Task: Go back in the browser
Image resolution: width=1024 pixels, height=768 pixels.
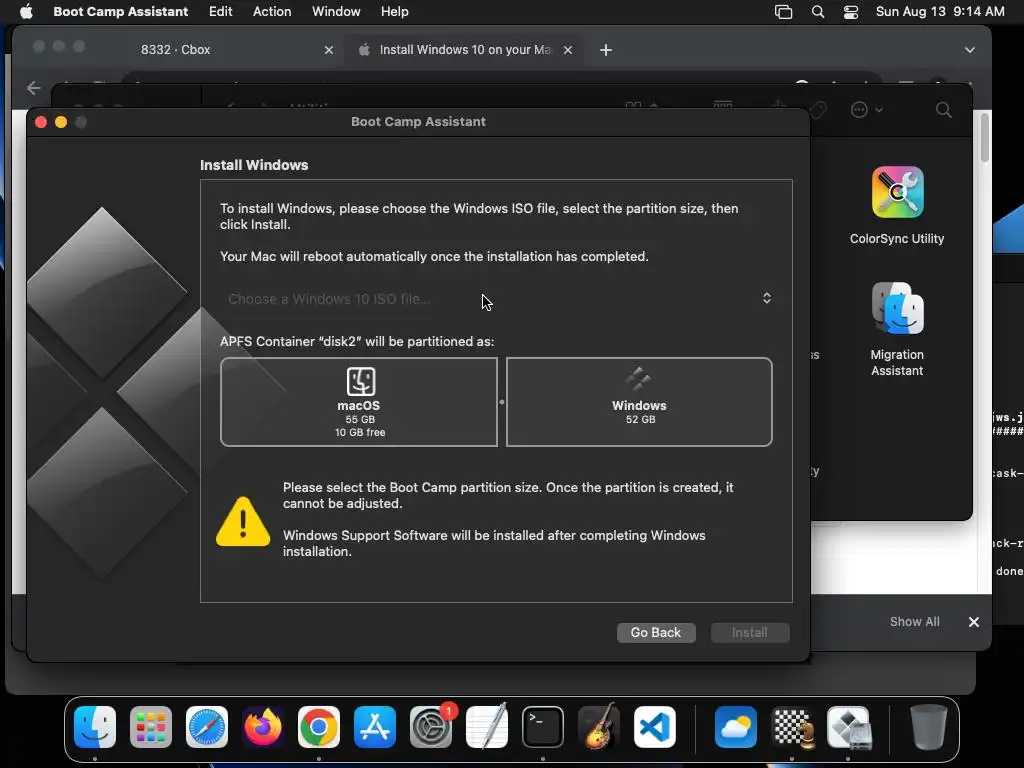Action: tap(34, 88)
